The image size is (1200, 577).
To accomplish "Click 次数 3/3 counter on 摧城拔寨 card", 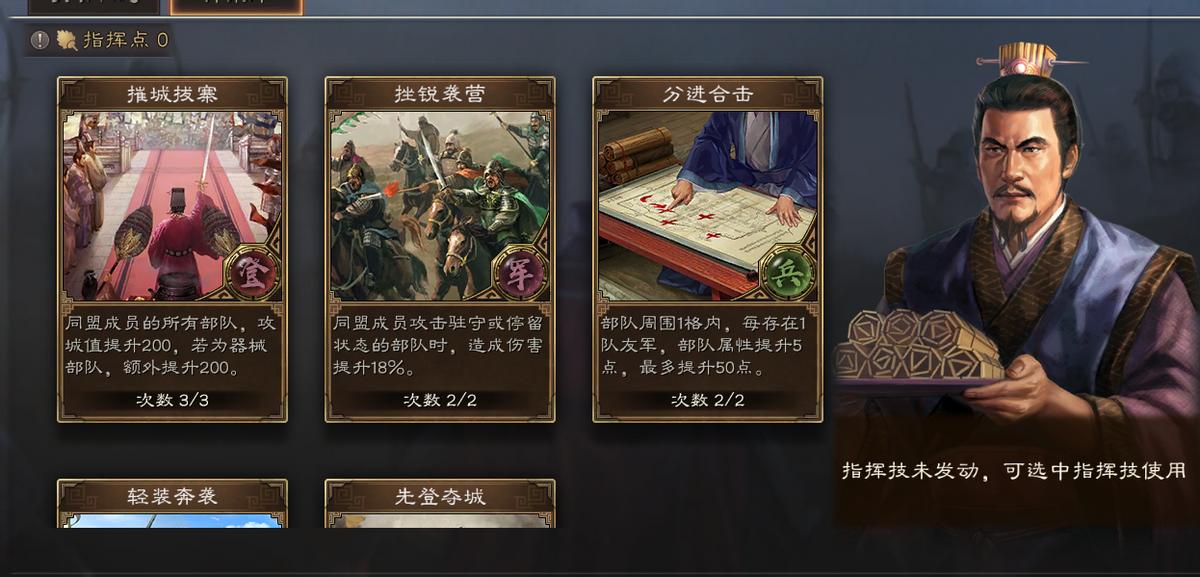I will point(172,400).
